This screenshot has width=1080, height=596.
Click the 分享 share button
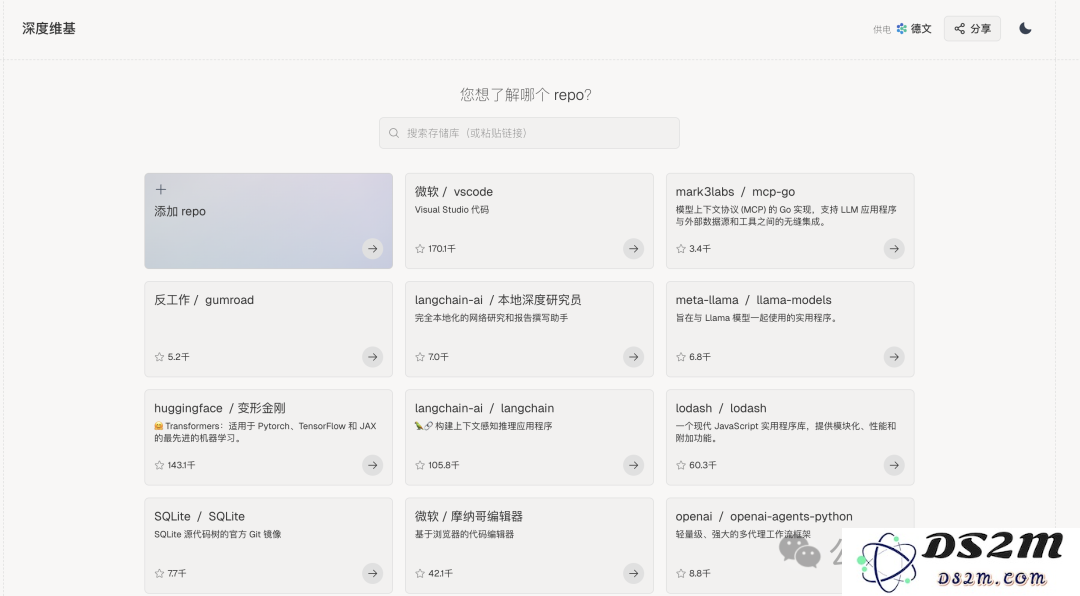pos(972,28)
